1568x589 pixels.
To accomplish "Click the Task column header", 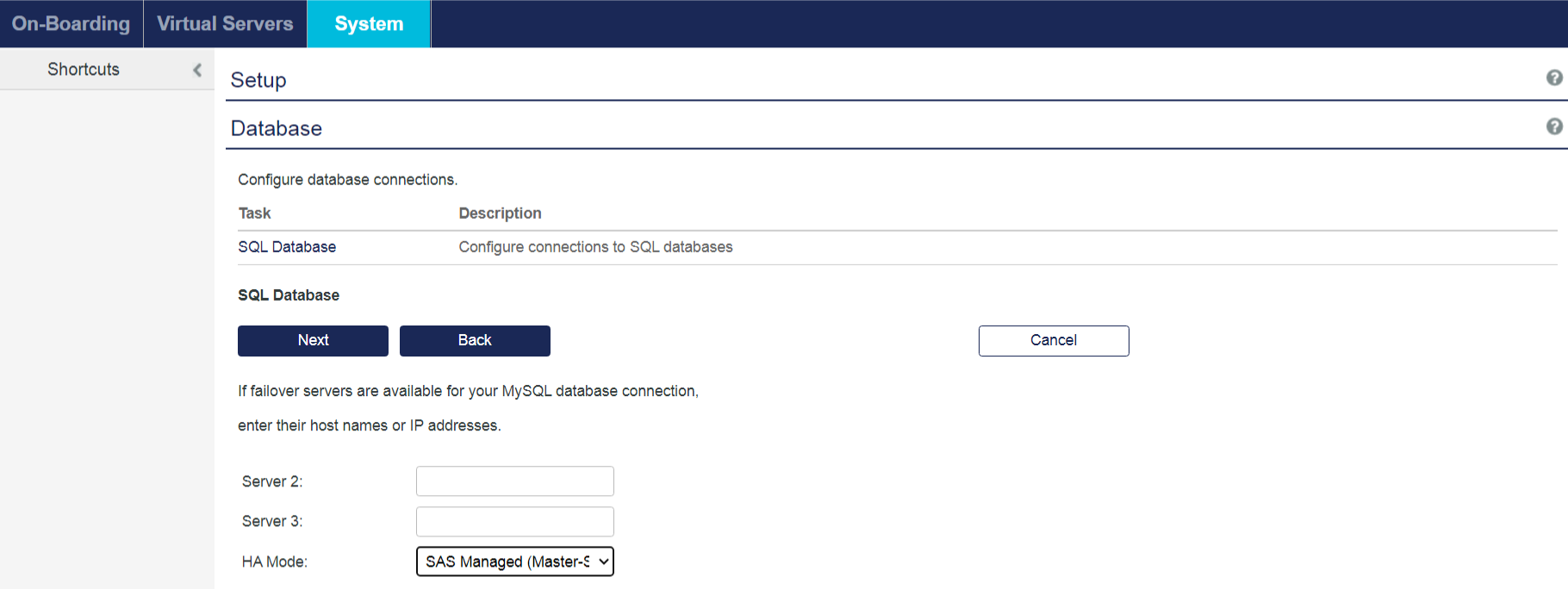I will 254,214.
